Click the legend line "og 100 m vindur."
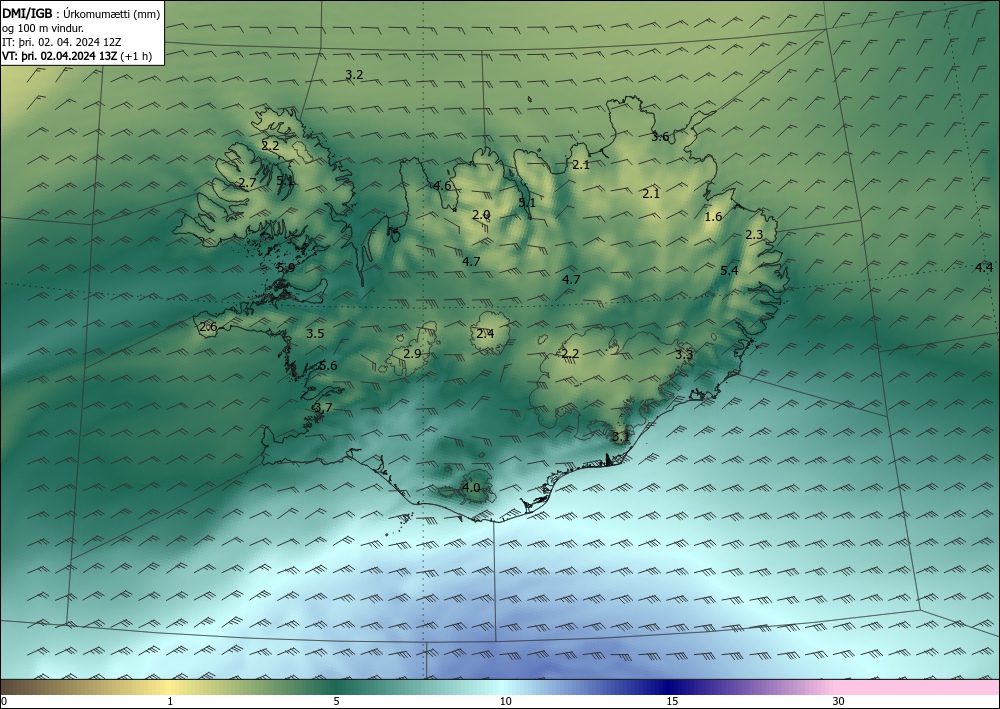Screen dimensions: 1000x709 [x=43, y=28]
